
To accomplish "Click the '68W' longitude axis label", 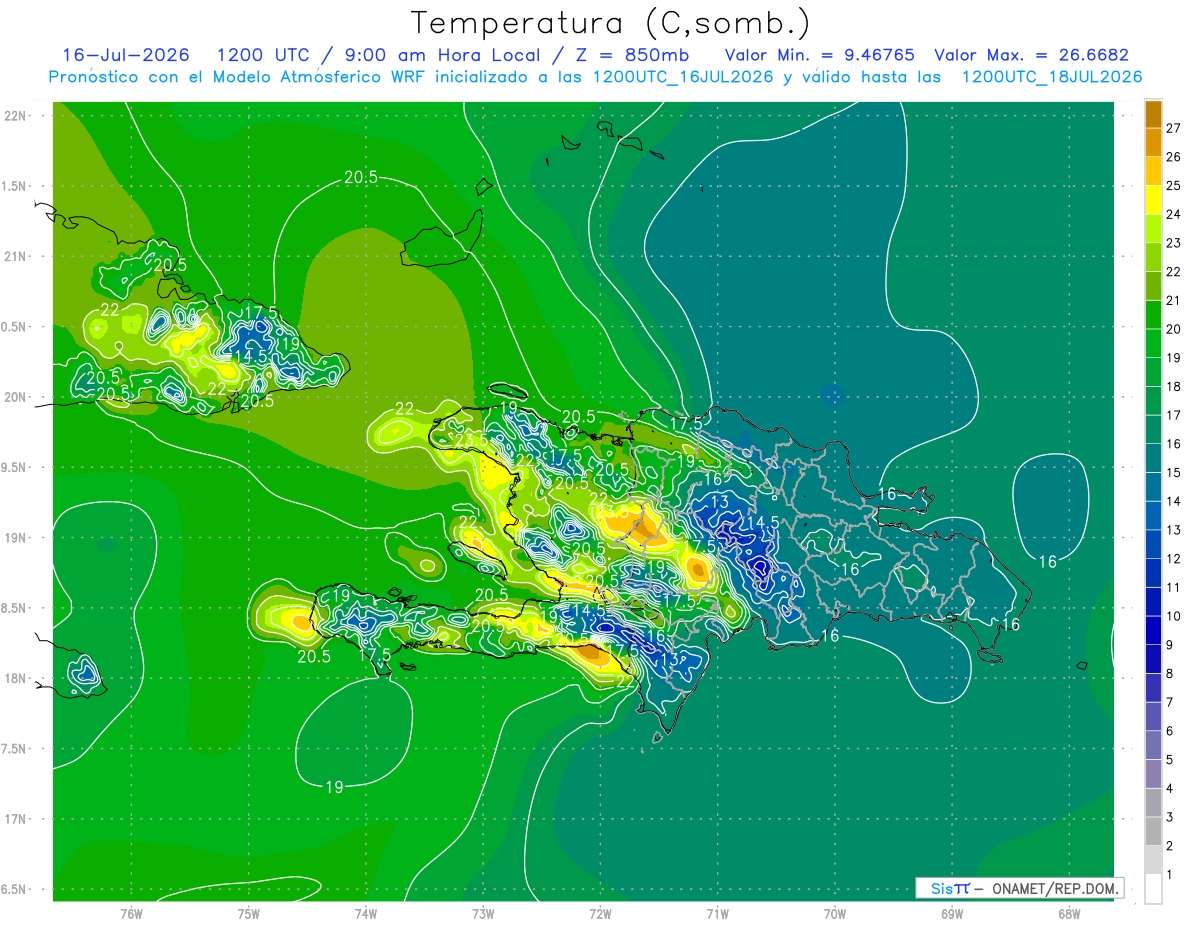I will (x=1069, y=914).
